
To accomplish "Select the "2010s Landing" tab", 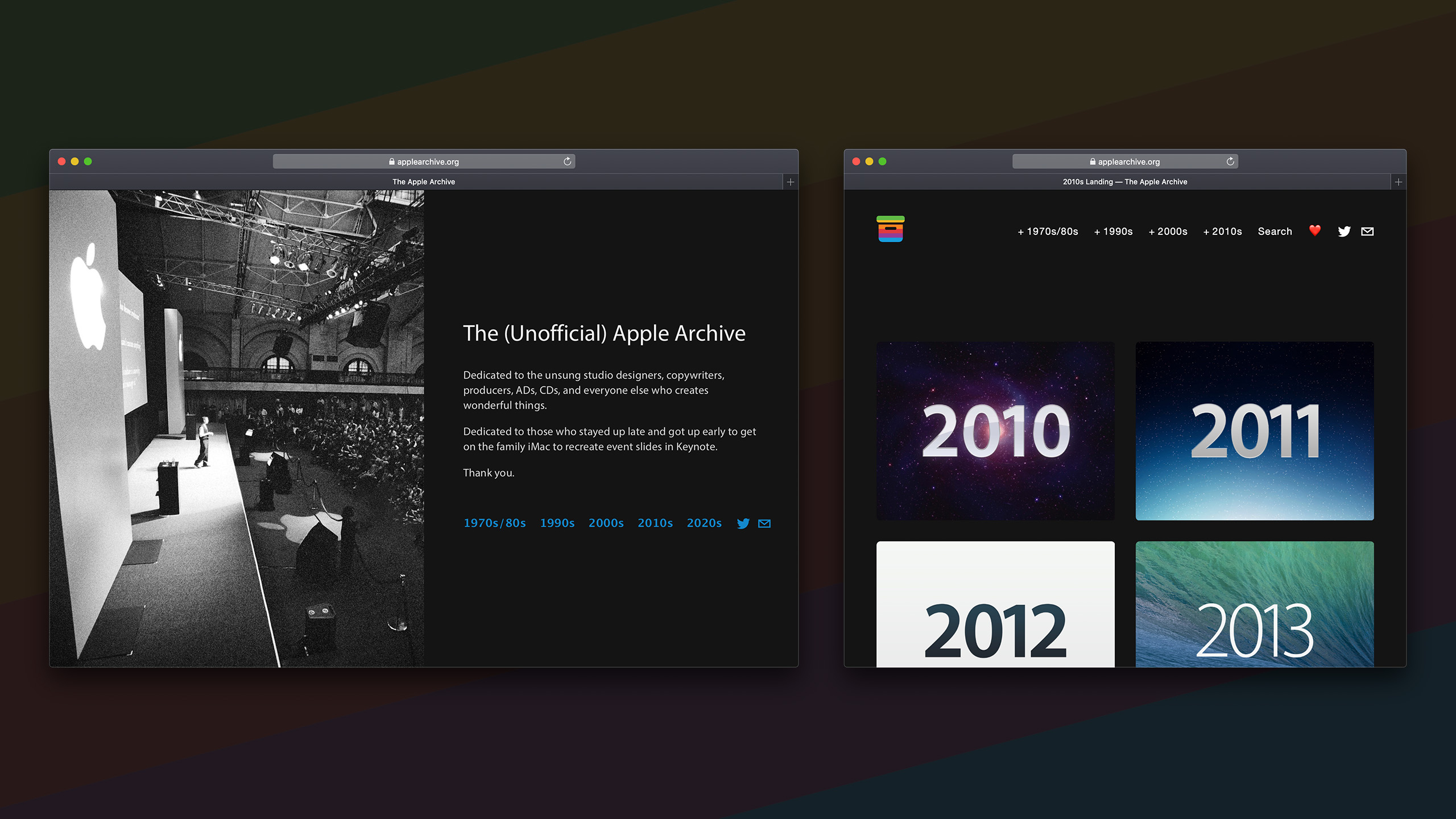I will (x=1124, y=182).
